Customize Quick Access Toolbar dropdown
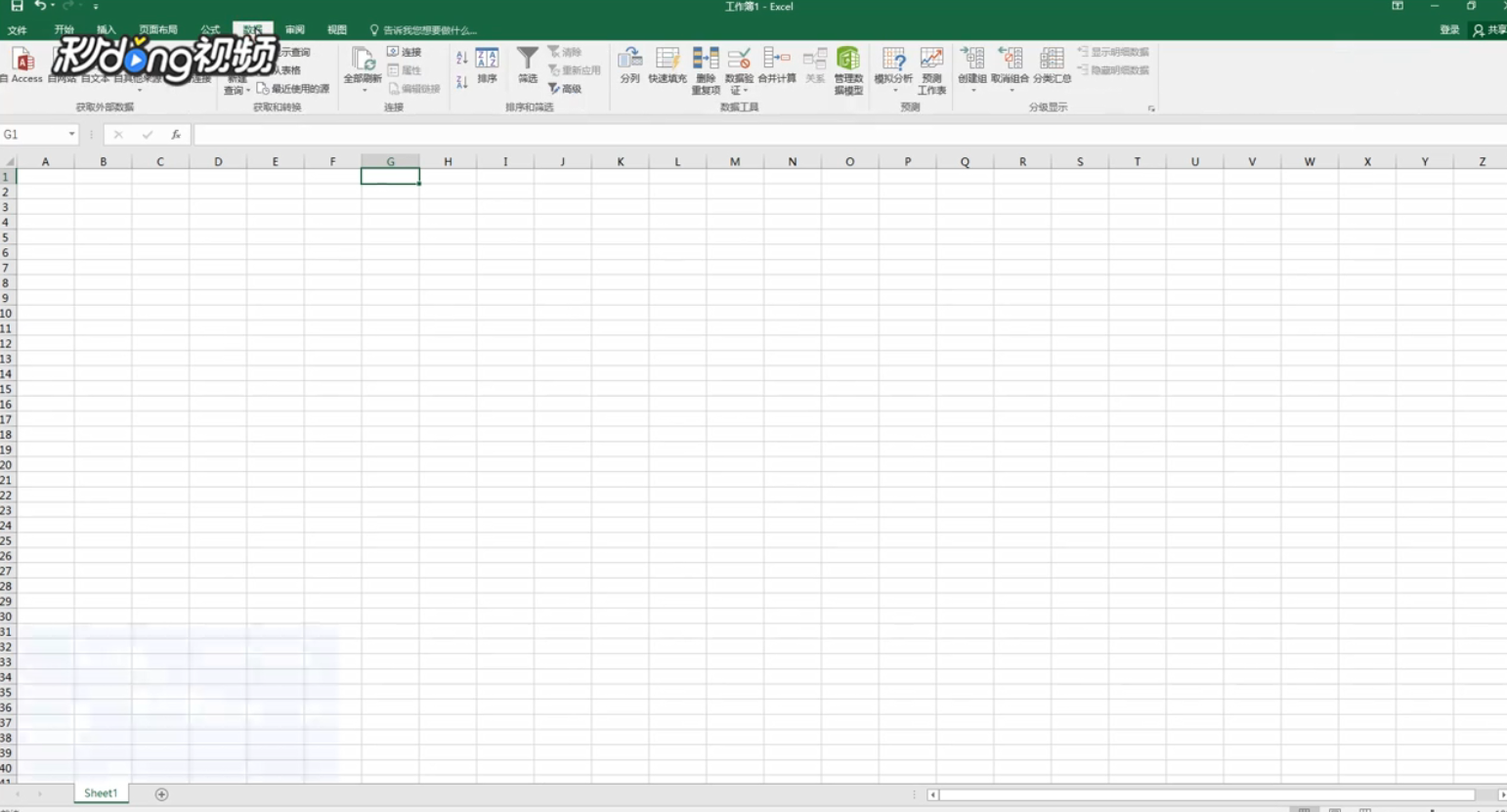This screenshot has height=812, width=1507. pos(96,7)
